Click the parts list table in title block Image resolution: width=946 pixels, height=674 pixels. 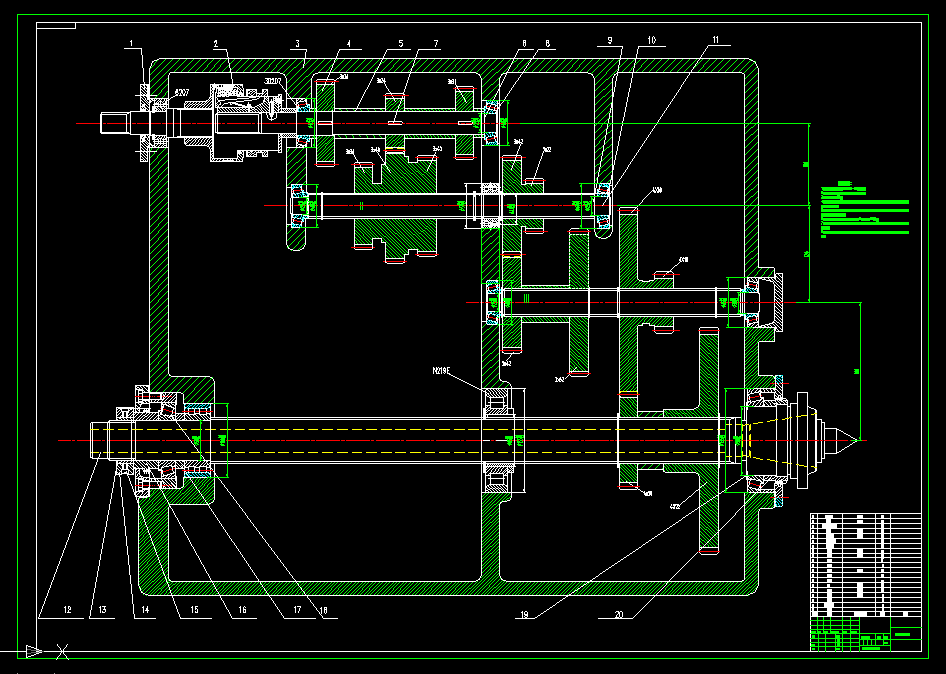click(866, 564)
